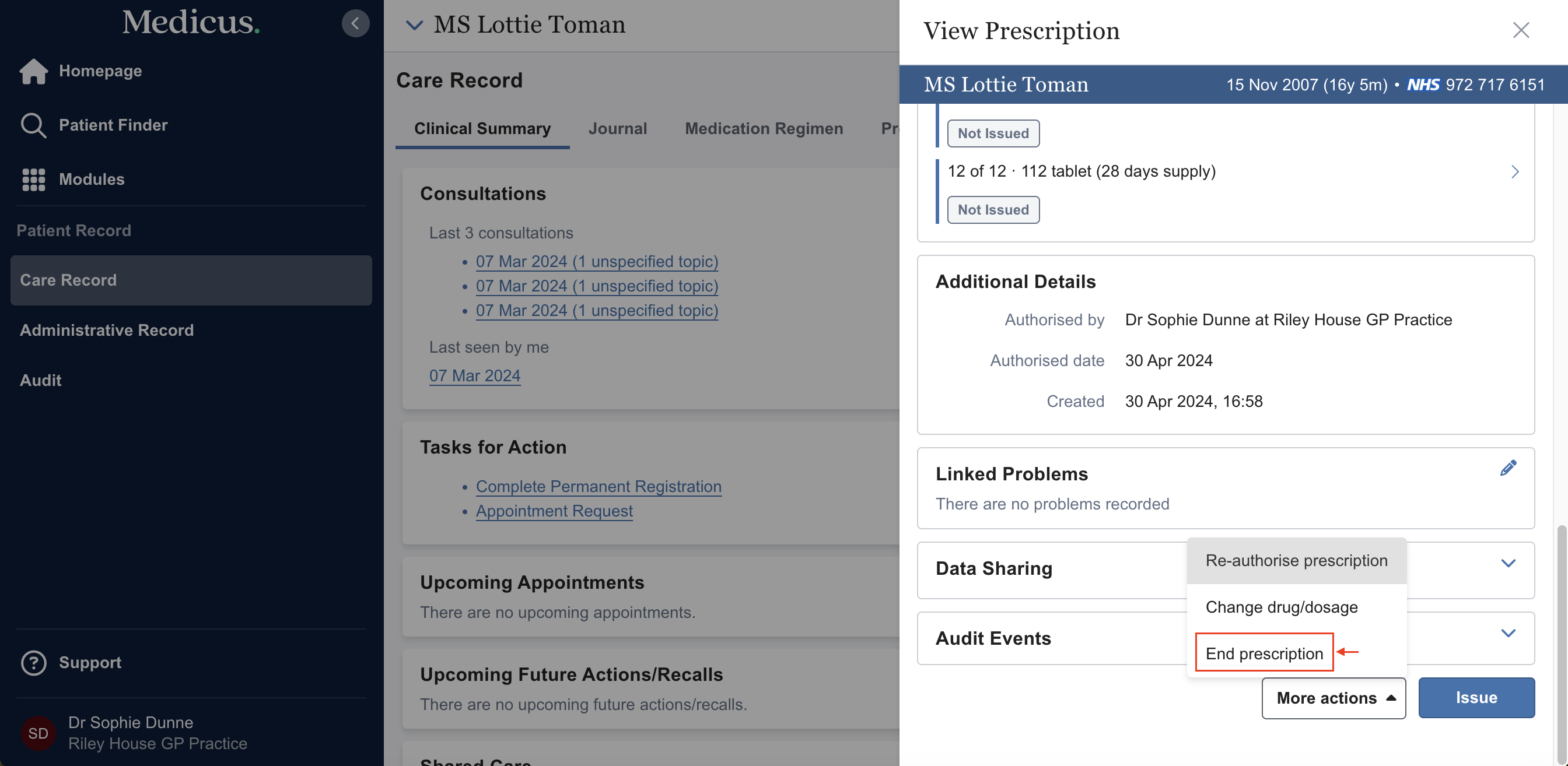The height and width of the screenshot is (766, 1568).
Task: Collapse sidebar with arrow circle button
Action: click(355, 24)
